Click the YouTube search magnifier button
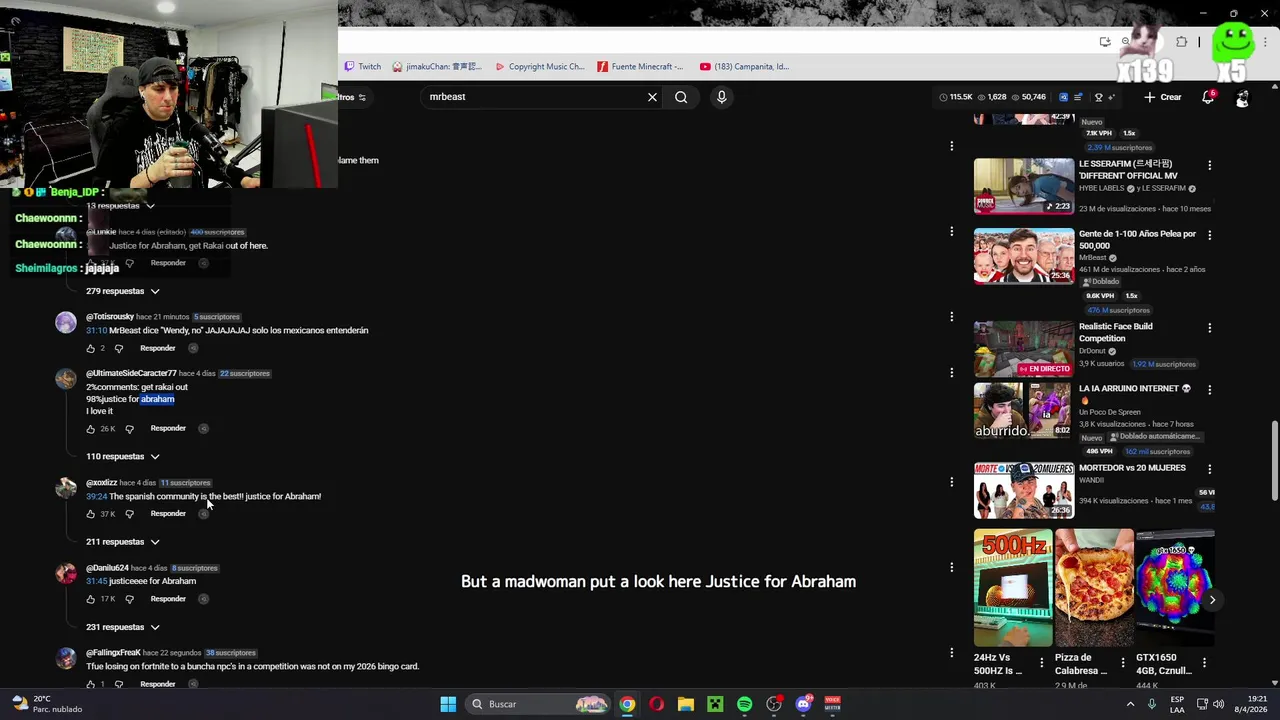Viewport: 1280px width, 720px height. coord(681,97)
